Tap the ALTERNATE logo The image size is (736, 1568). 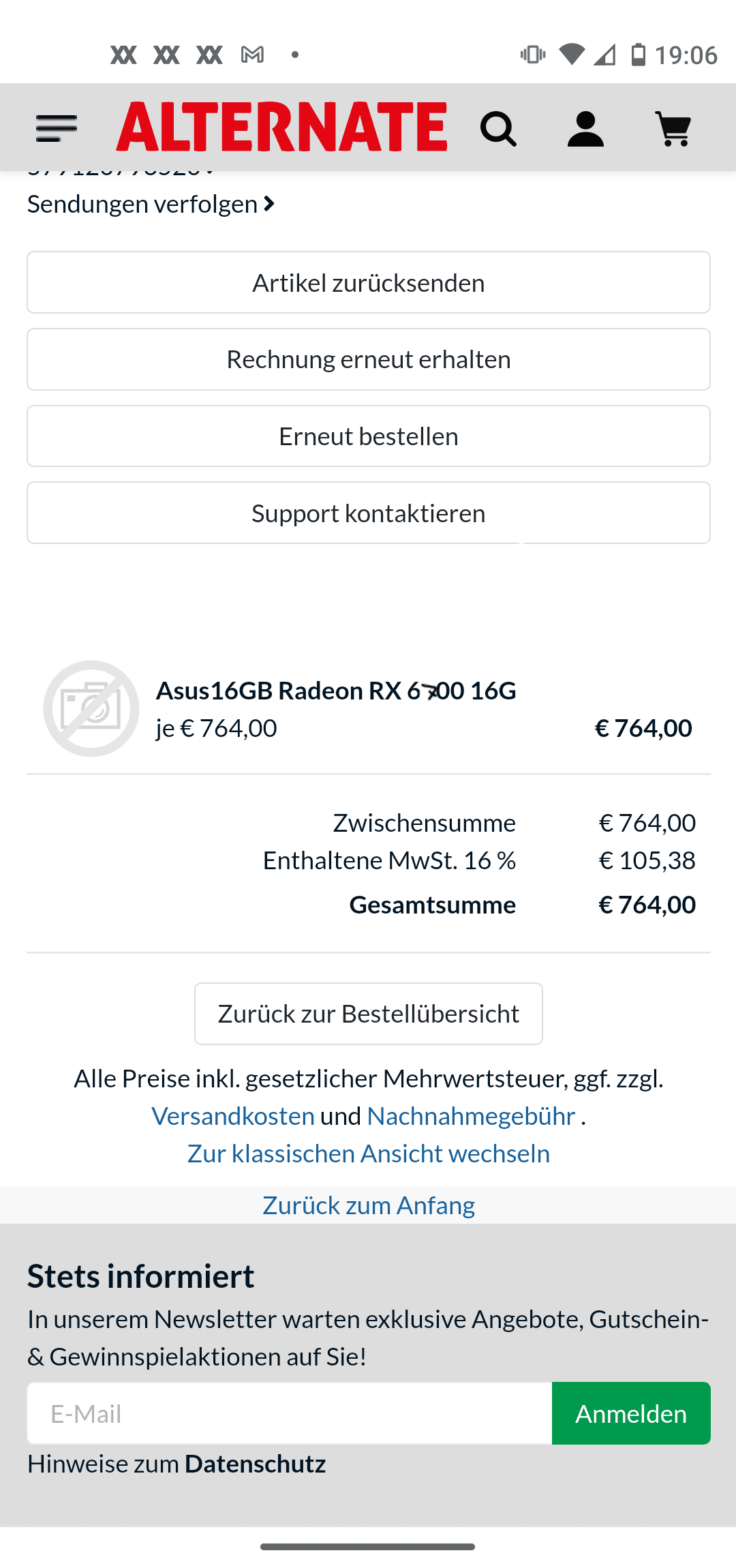pos(281,127)
